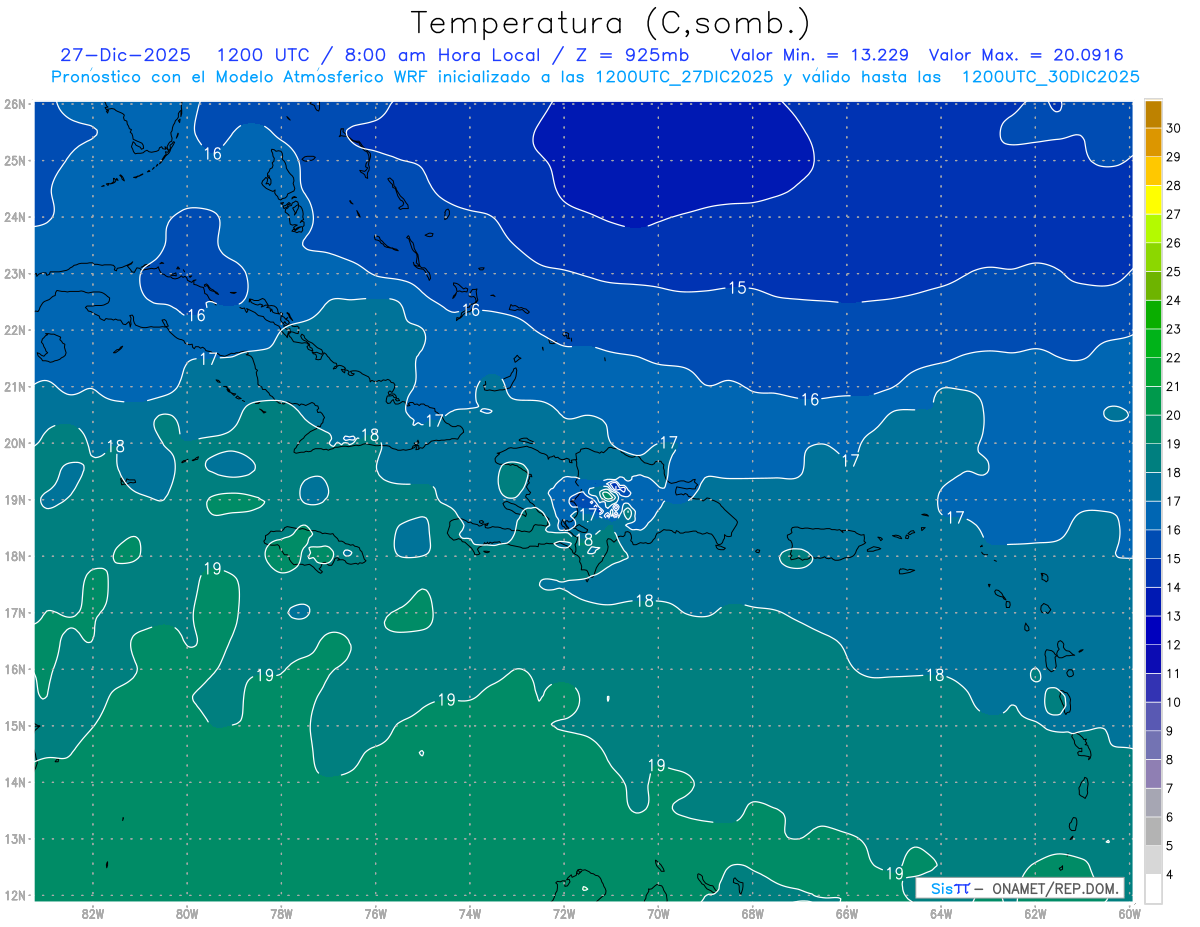
Task: Click the dark orange legend band above 30
Action: [1153, 114]
